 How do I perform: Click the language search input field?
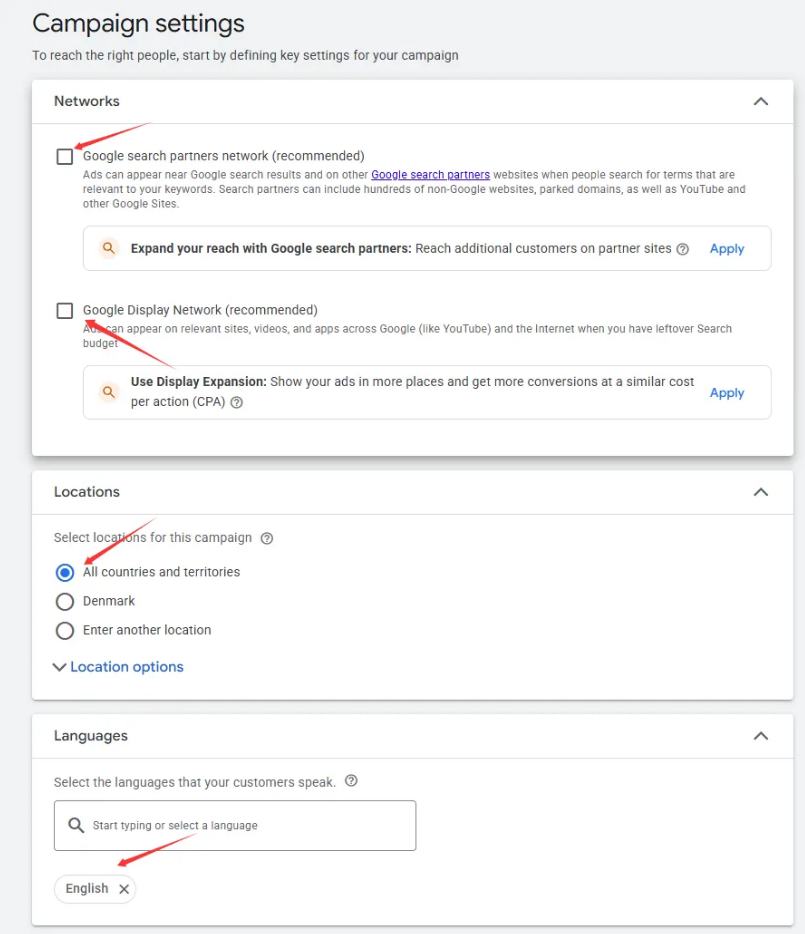[235, 825]
